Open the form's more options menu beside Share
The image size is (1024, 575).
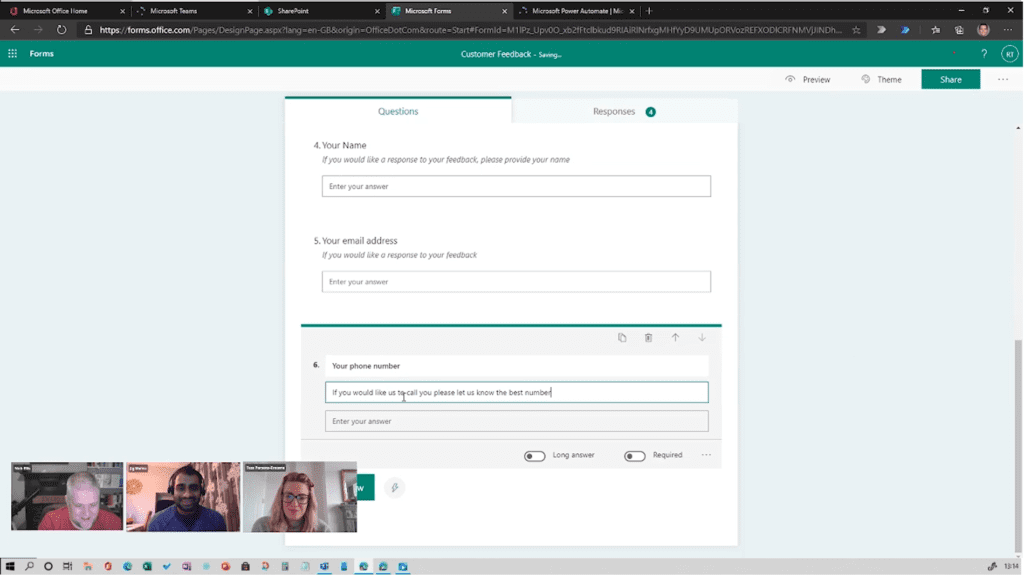1003,80
